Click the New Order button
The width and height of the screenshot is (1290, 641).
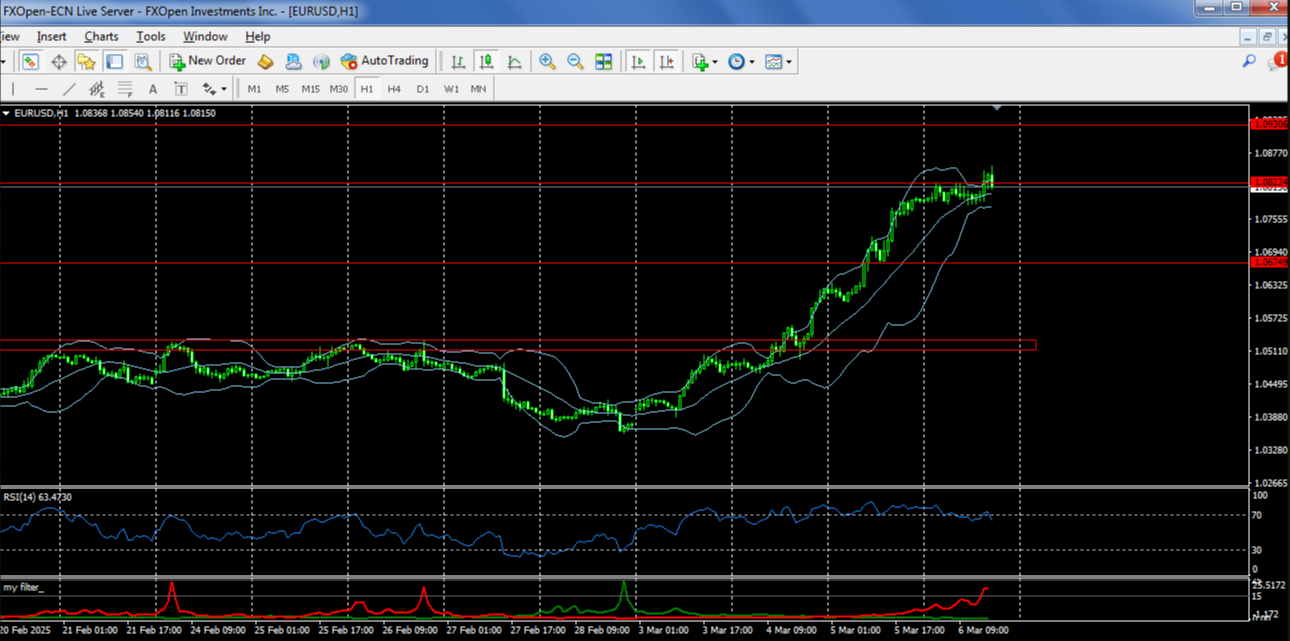point(207,61)
